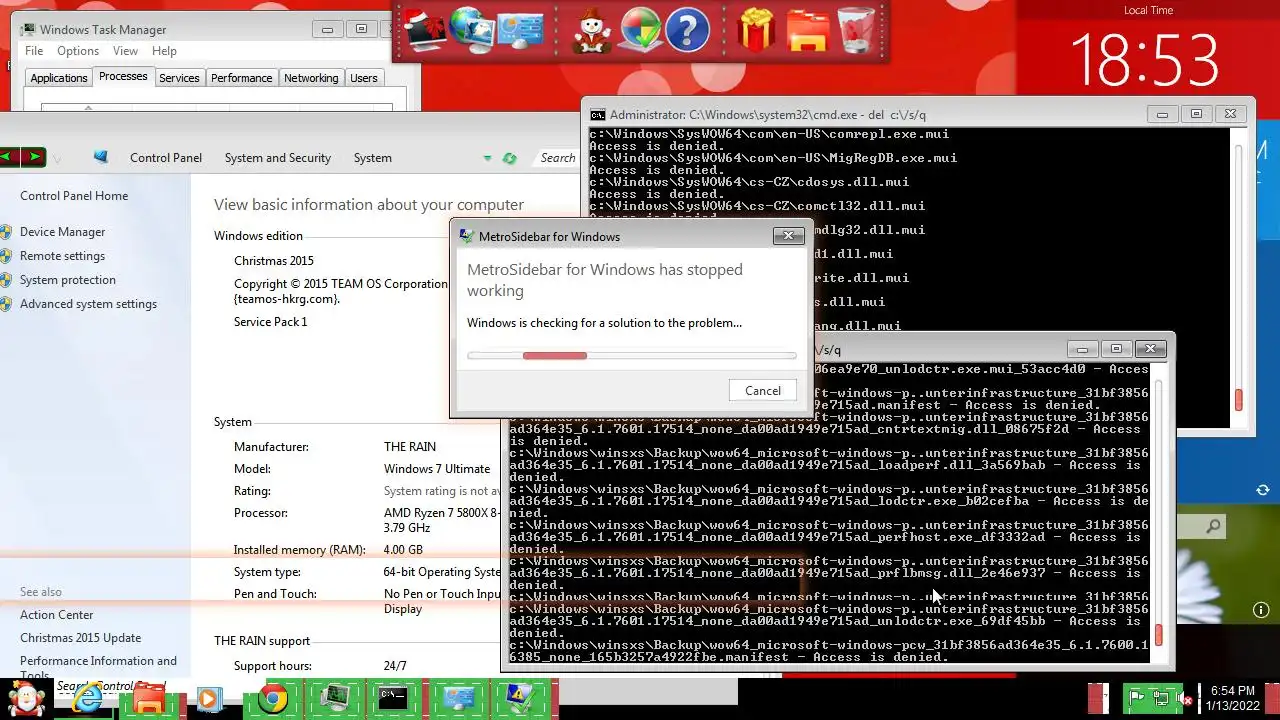Click the Control Panel icon in the address bar
The height and width of the screenshot is (720, 1280).
pos(101,157)
